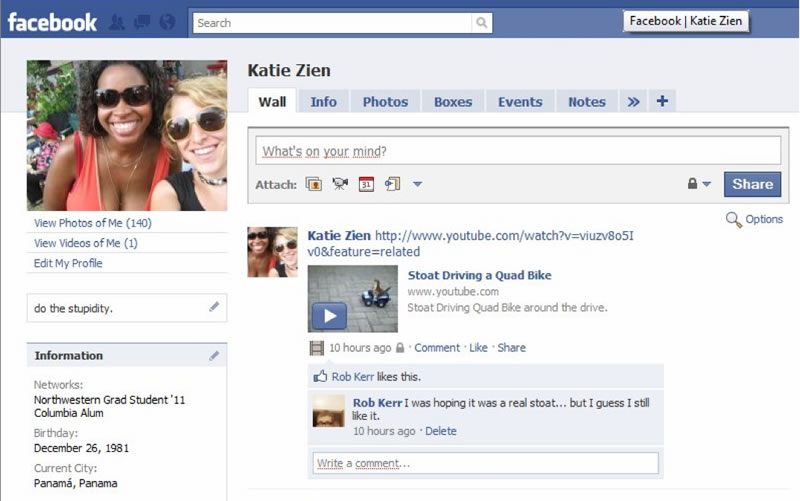Switch to the Wall tab
The height and width of the screenshot is (501, 800).
(272, 102)
